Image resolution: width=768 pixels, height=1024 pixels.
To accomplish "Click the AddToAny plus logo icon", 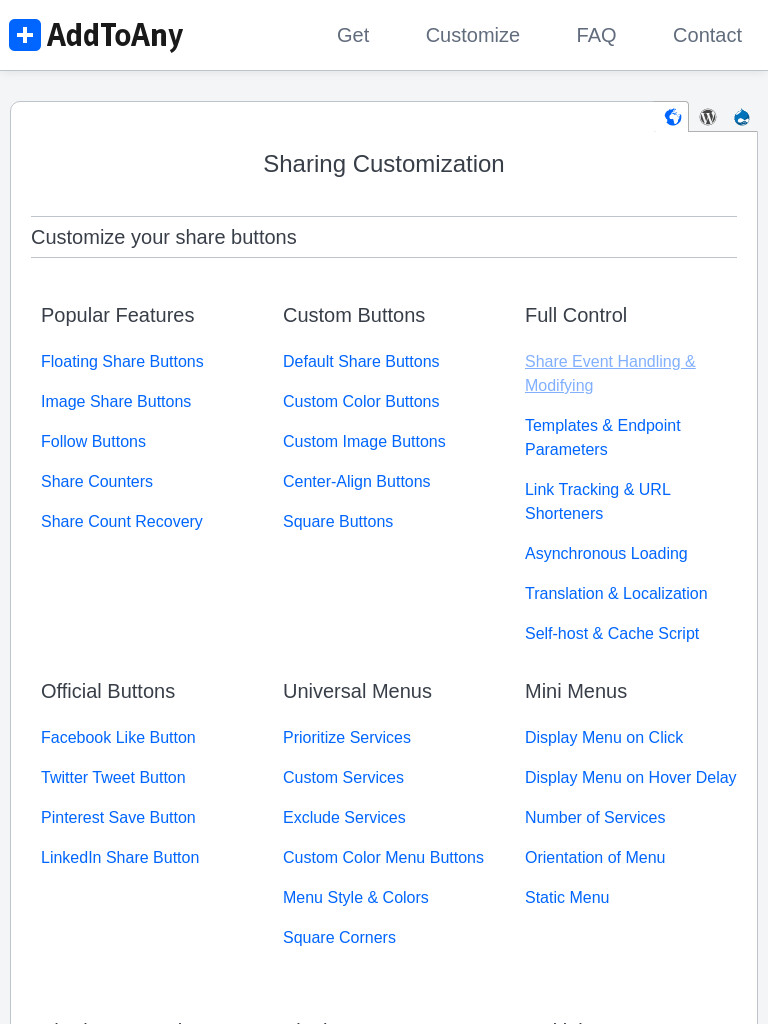I will [x=25, y=35].
